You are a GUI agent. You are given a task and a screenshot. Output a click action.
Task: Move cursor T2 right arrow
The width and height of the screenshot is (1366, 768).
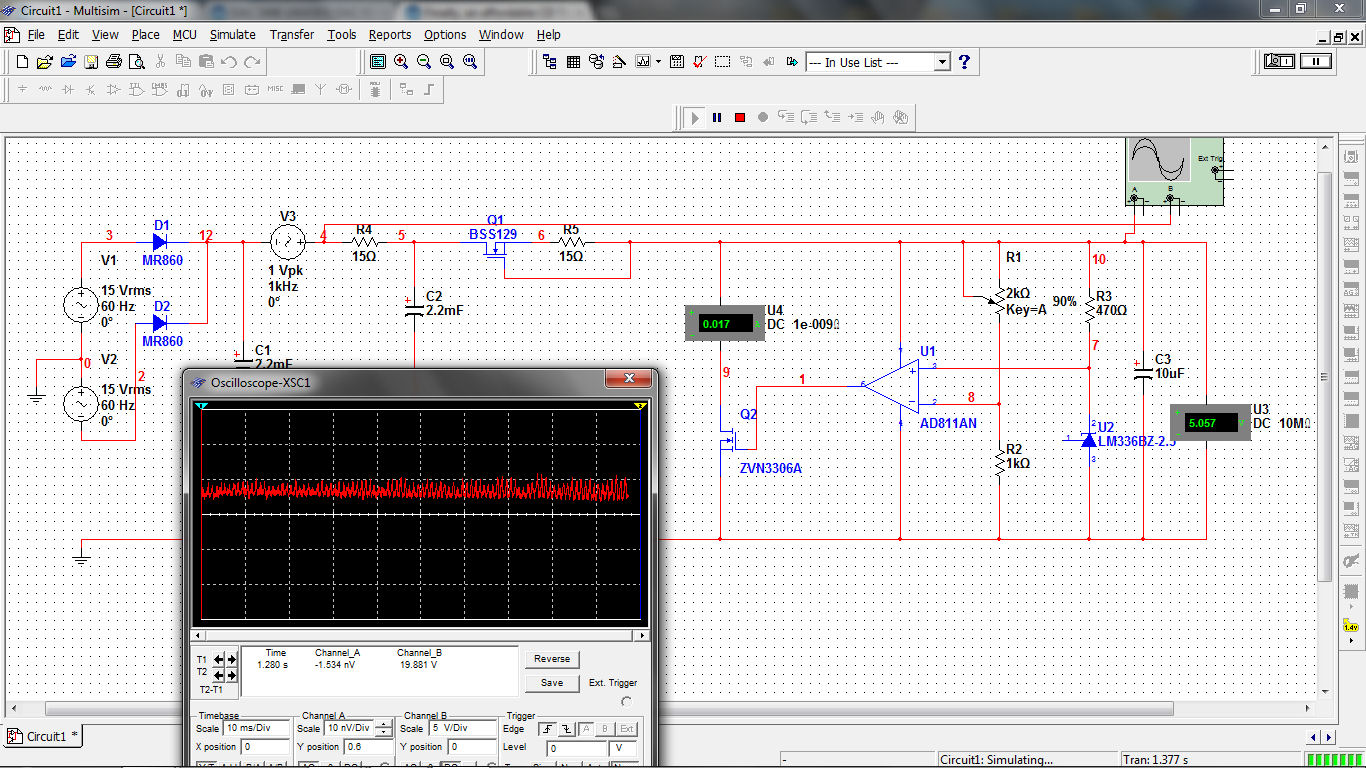[231, 673]
